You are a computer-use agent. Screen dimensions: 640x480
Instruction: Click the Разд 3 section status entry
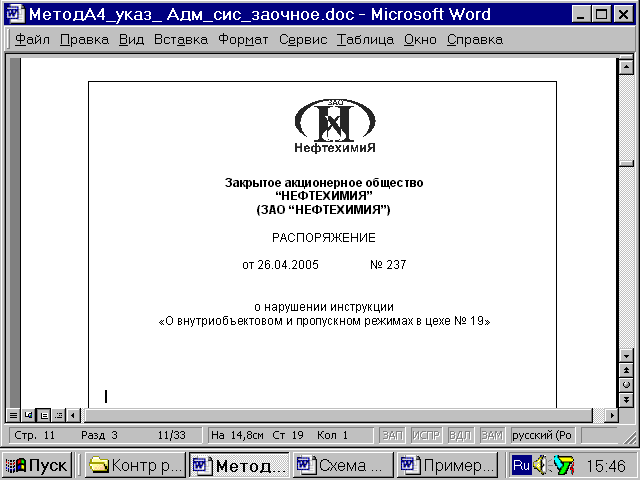tap(99, 436)
